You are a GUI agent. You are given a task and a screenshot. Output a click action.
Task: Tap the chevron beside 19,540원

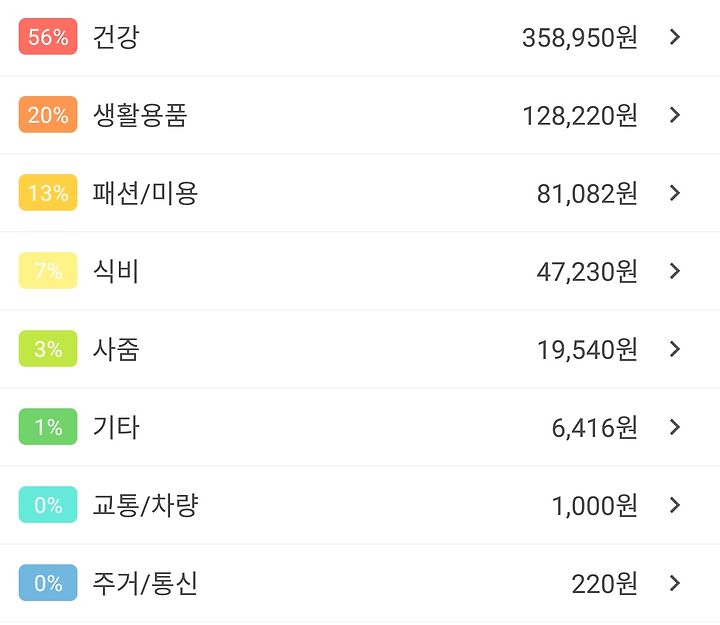pyautogui.click(x=675, y=349)
